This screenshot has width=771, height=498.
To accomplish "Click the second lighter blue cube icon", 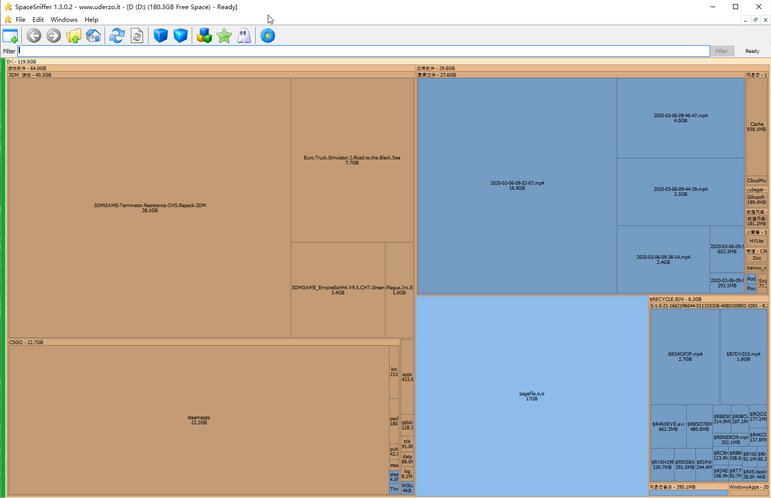I will tap(180, 36).
